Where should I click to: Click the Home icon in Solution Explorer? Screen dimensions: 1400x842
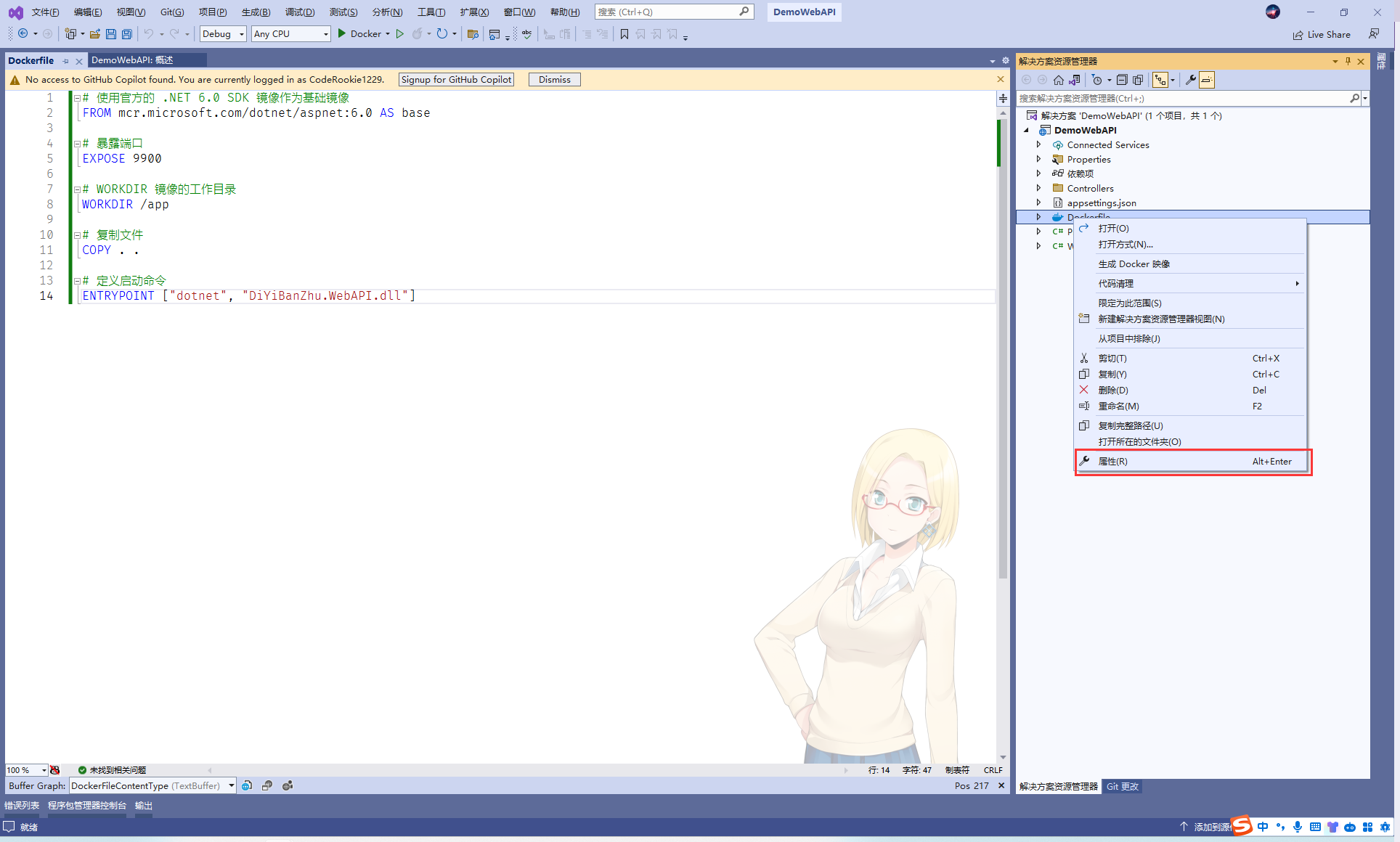tap(1059, 80)
